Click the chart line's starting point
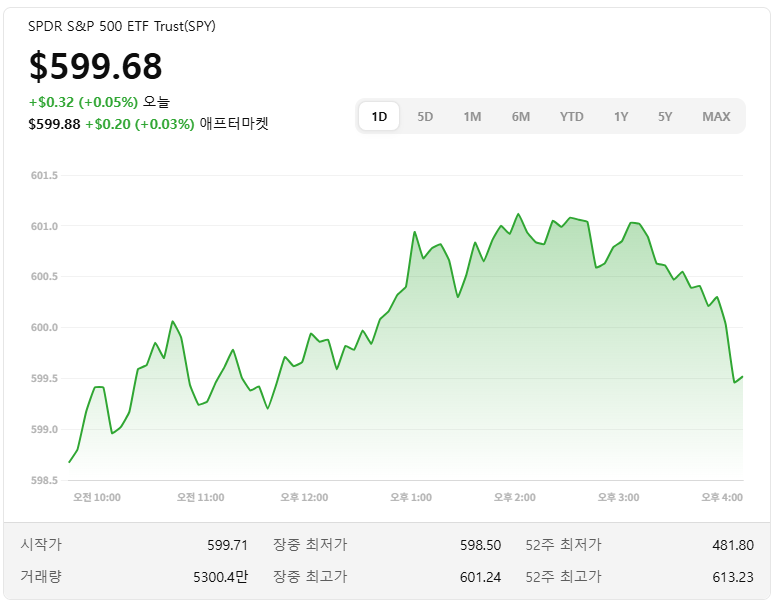The height and width of the screenshot is (603, 777). 69,462
